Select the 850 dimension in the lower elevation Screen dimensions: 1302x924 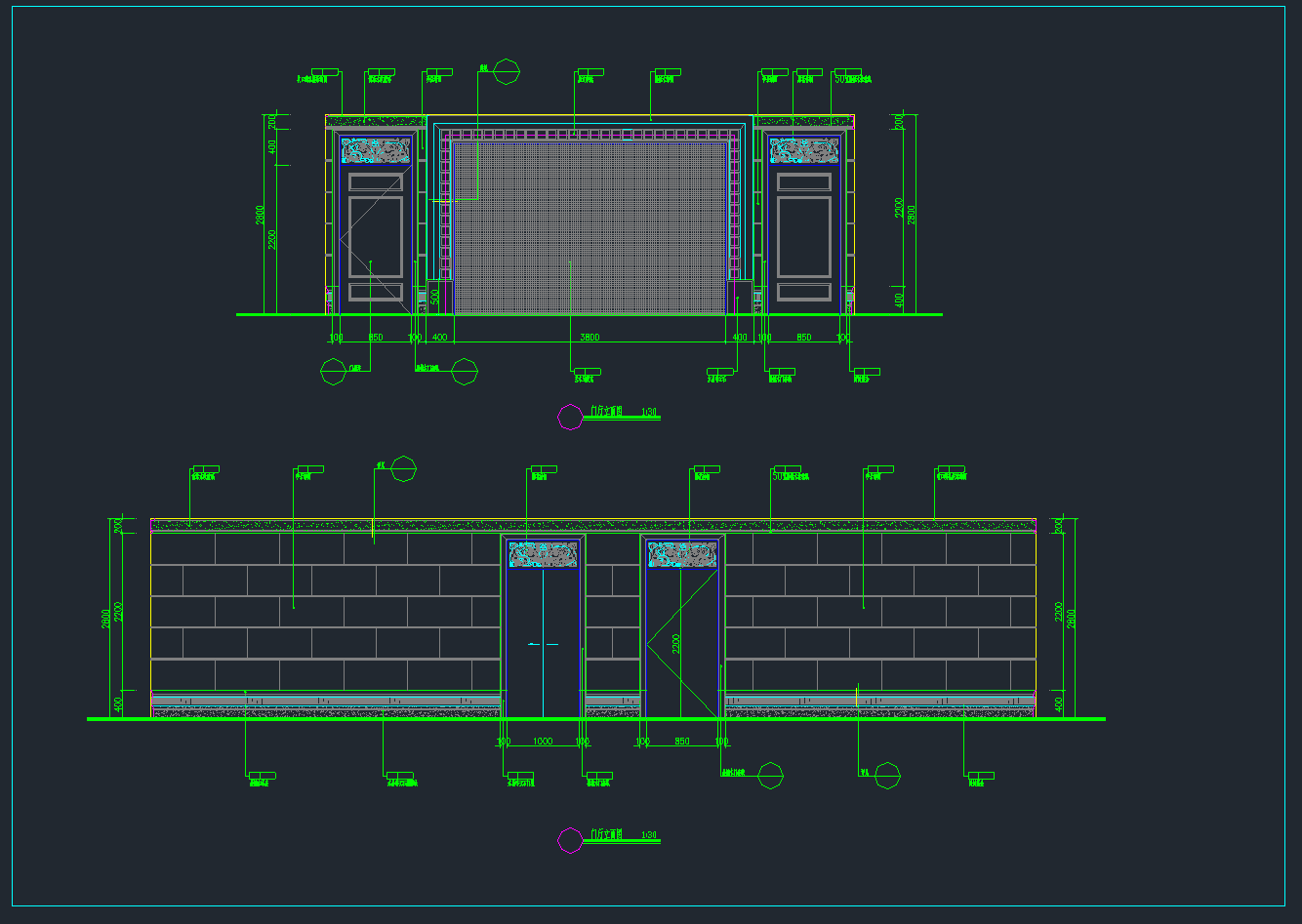click(682, 742)
